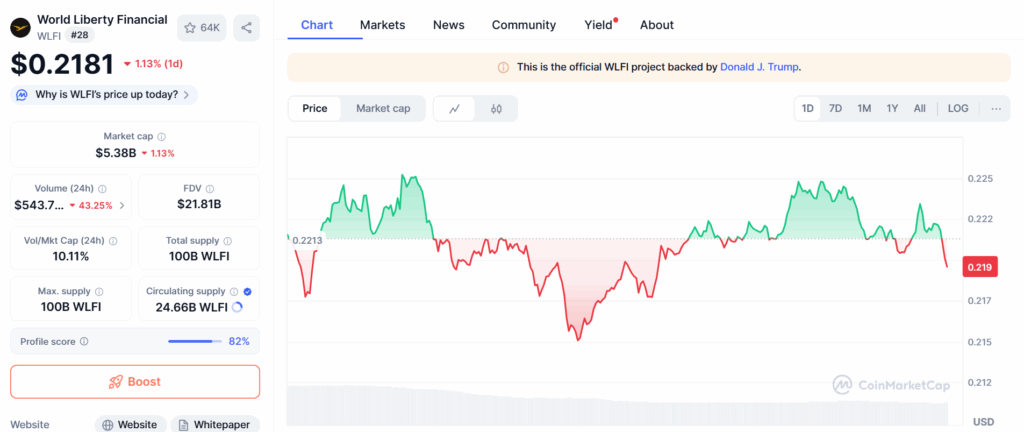1024x432 pixels.
Task: Open the Community tab
Action: tap(524, 25)
